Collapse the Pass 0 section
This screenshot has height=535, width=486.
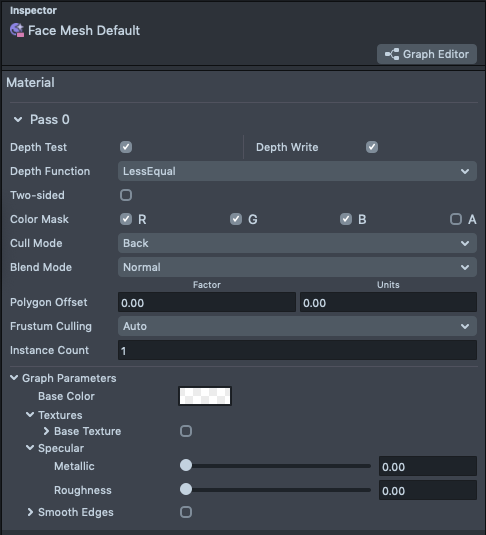tap(18, 119)
